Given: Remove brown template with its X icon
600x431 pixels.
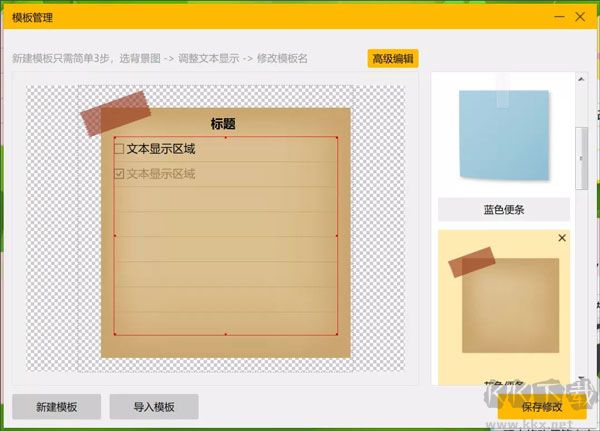Looking at the screenshot, I should coord(562,238).
